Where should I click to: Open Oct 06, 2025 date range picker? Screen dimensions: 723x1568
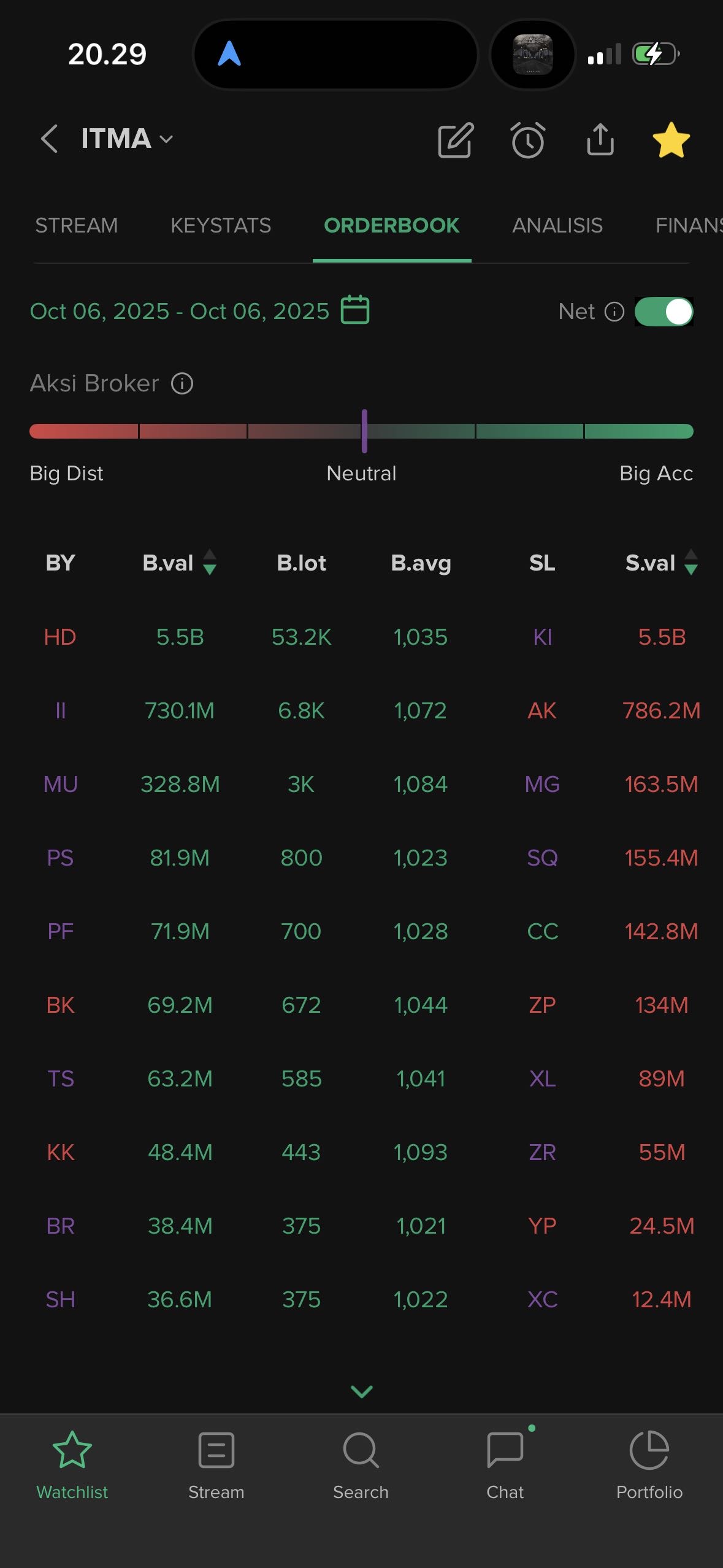179,312
